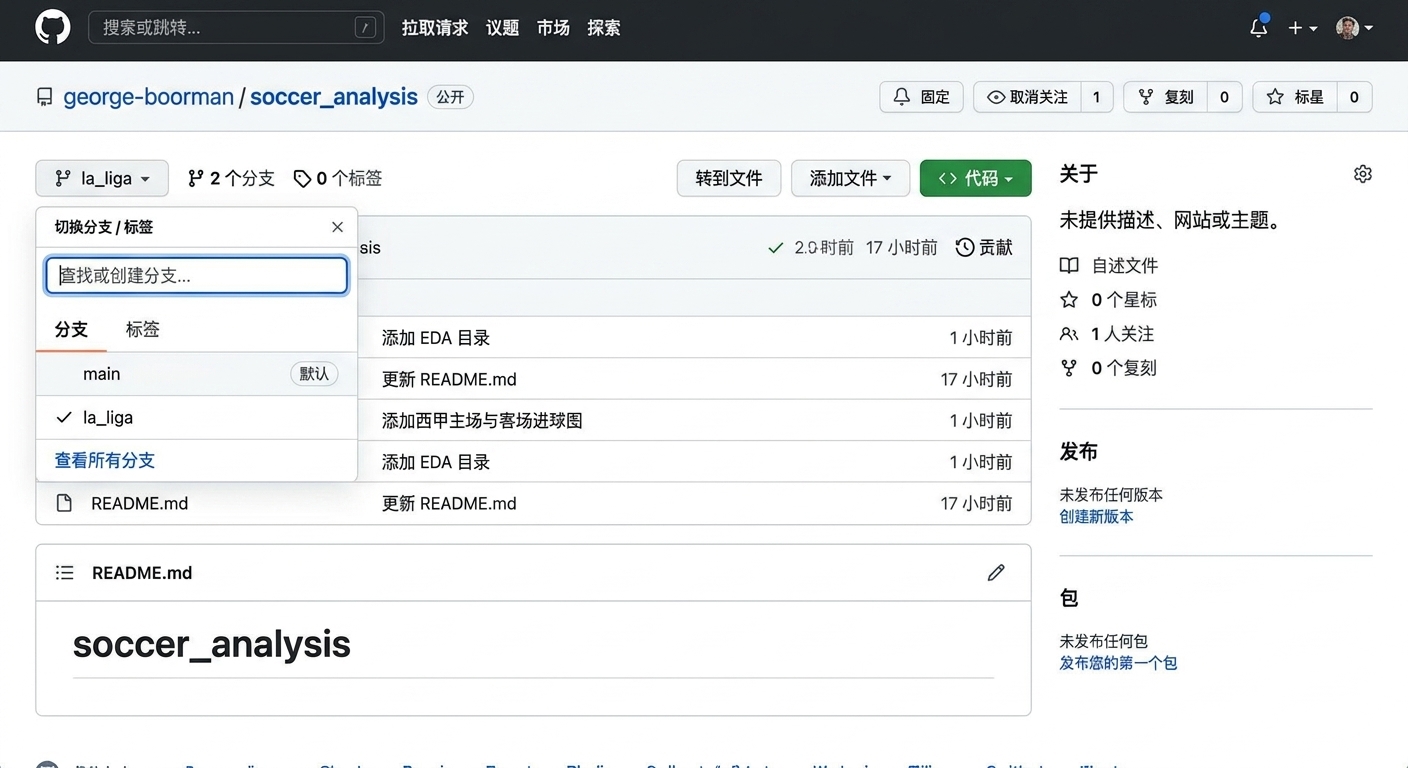The image size is (1408, 768).
Task: Open the 发布 releases heading
Action: click(1078, 451)
